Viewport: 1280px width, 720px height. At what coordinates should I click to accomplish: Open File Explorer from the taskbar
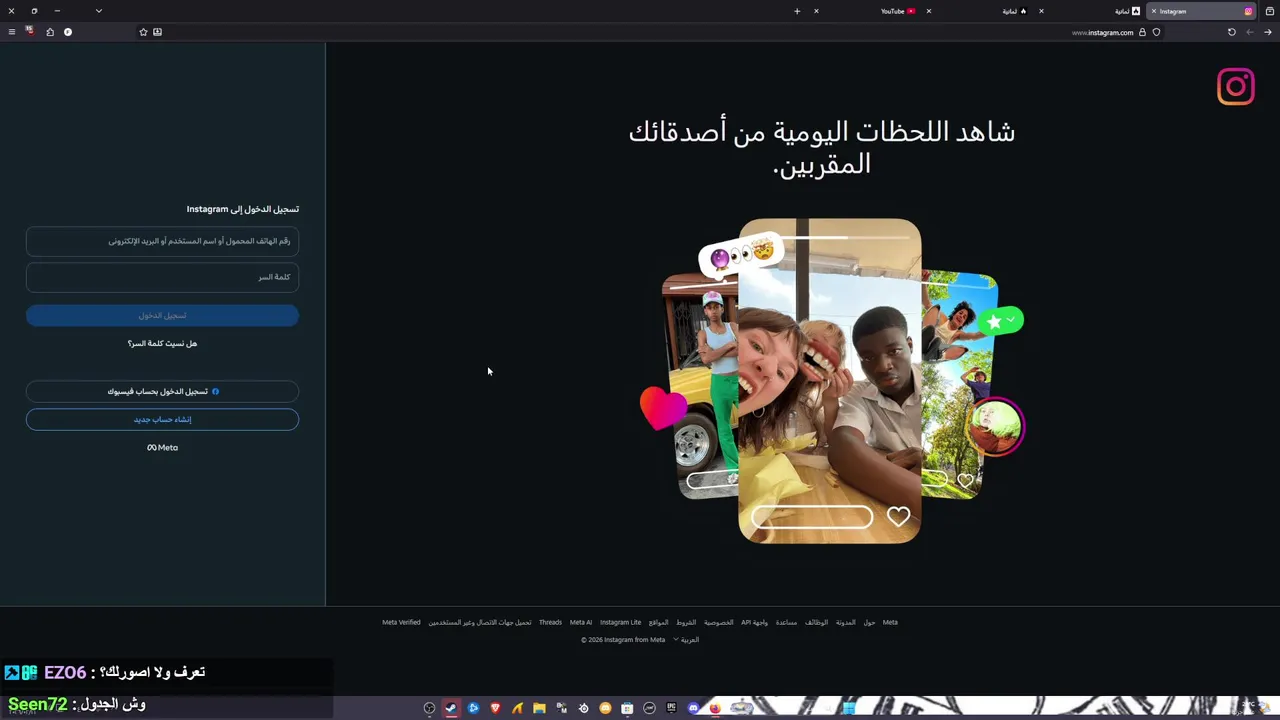[539, 708]
